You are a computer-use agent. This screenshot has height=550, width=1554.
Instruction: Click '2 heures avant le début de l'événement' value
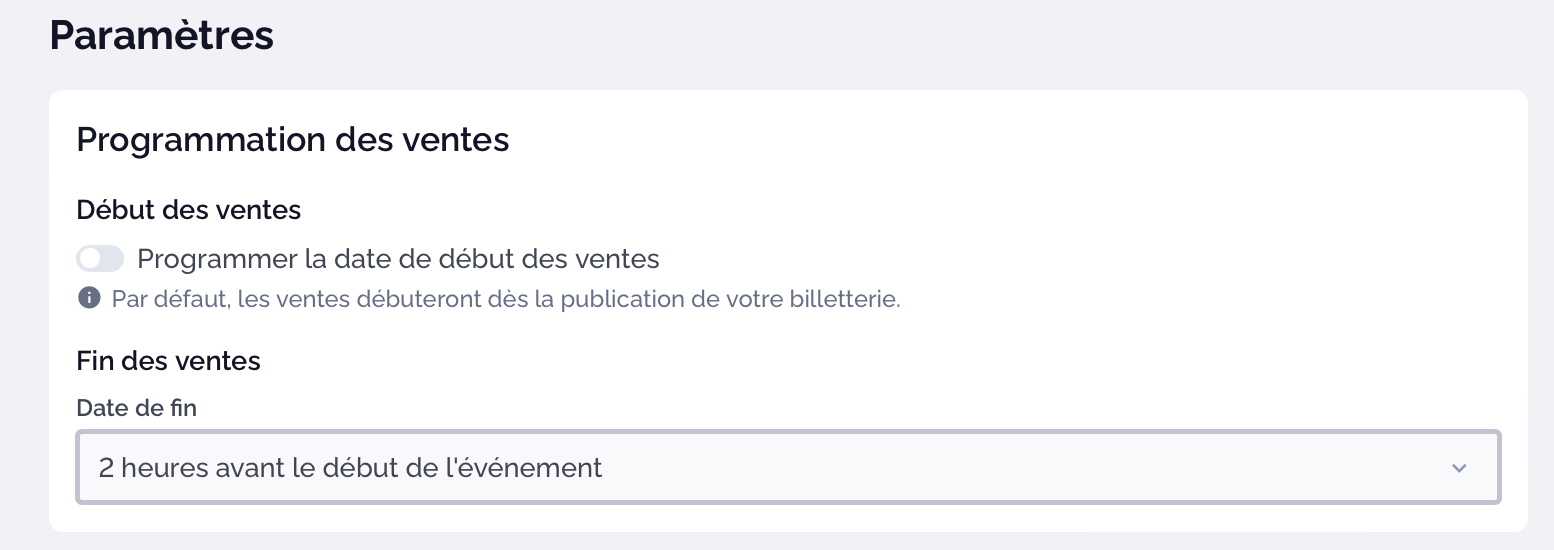click(x=351, y=467)
